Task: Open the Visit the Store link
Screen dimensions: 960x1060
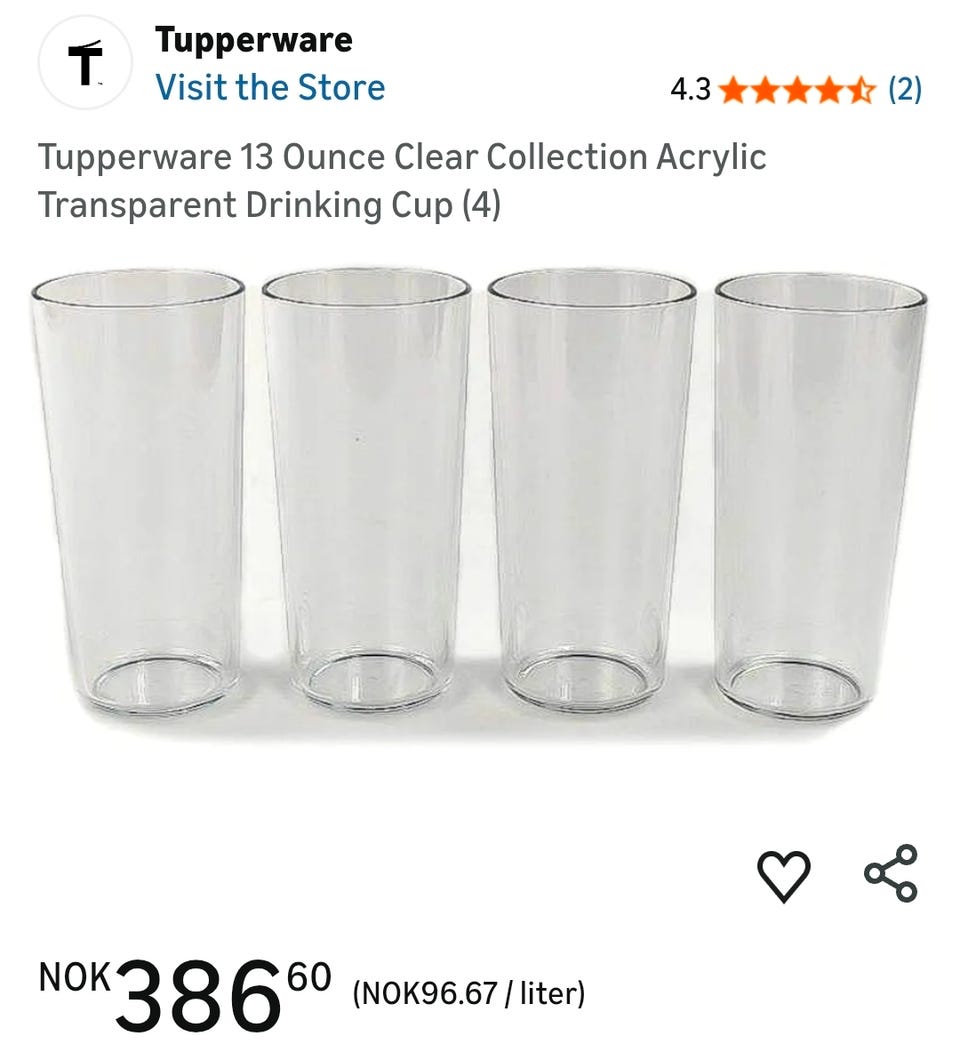Action: click(270, 87)
